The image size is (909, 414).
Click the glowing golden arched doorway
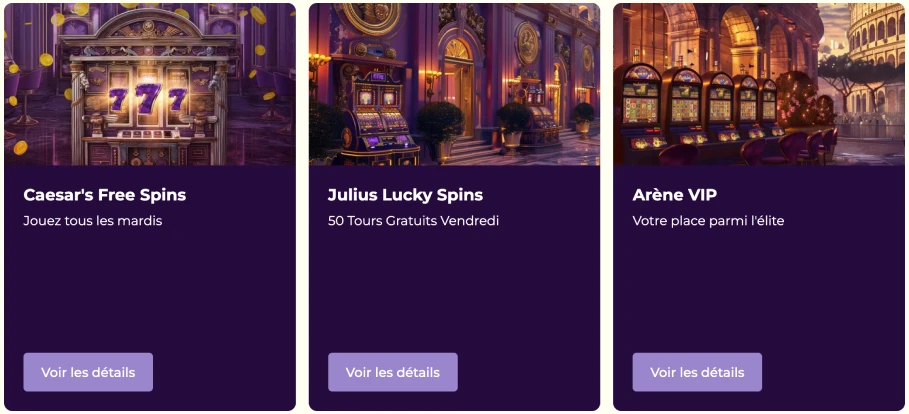coord(459,87)
